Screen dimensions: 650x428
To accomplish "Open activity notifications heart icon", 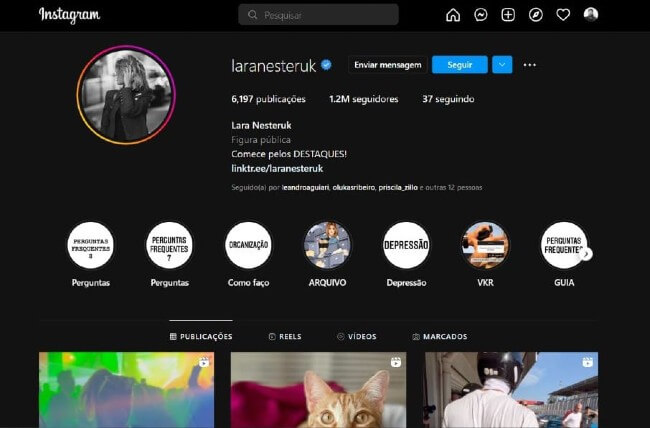I will [563, 15].
